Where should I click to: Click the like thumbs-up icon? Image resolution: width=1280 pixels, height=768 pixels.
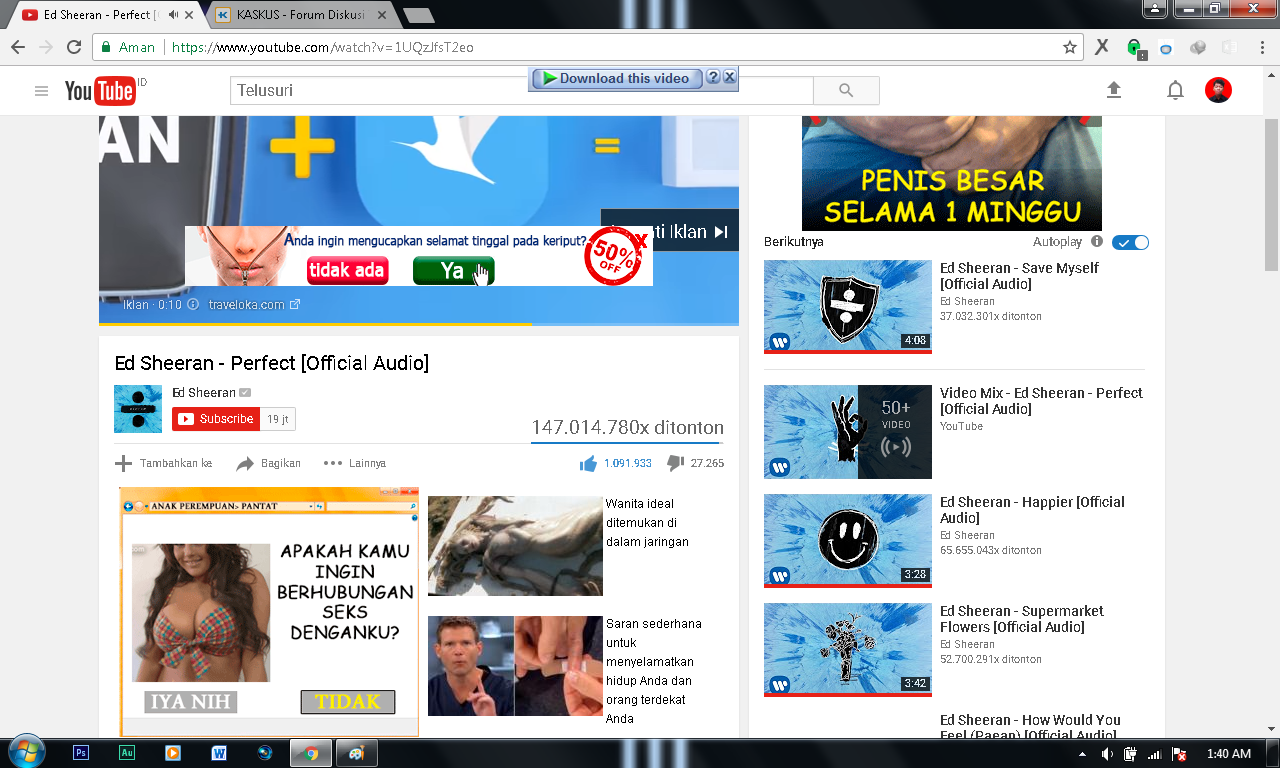[x=588, y=463]
